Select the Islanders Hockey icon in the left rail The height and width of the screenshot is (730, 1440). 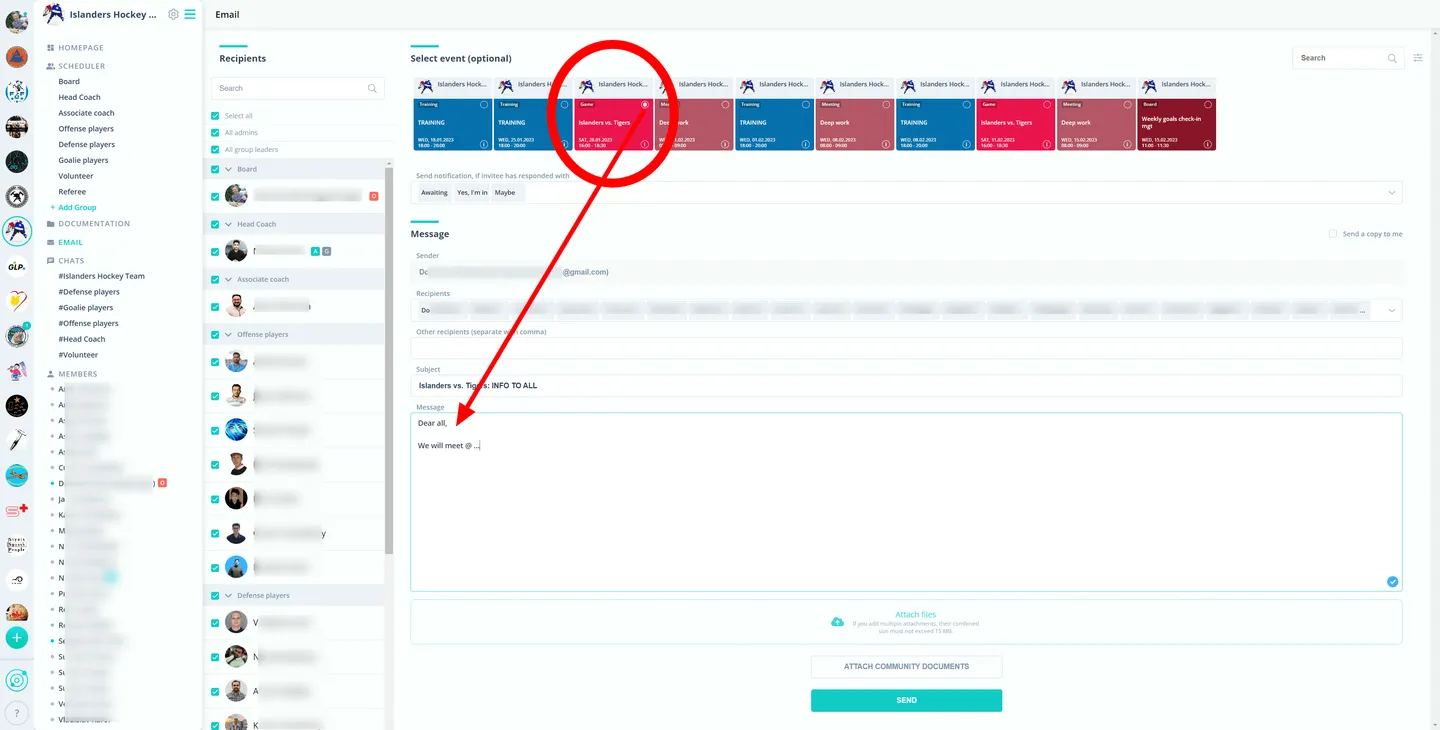tap(17, 232)
